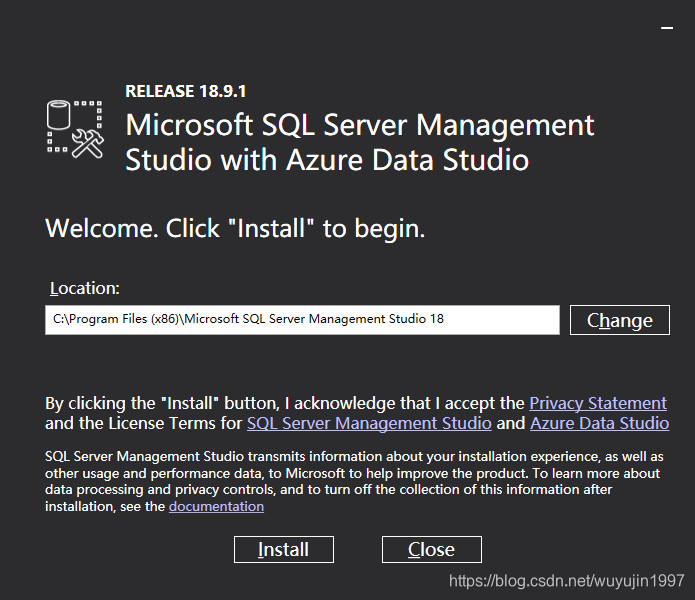This screenshot has width=695, height=600.
Task: Minimize the installer window
Action: coord(667,28)
